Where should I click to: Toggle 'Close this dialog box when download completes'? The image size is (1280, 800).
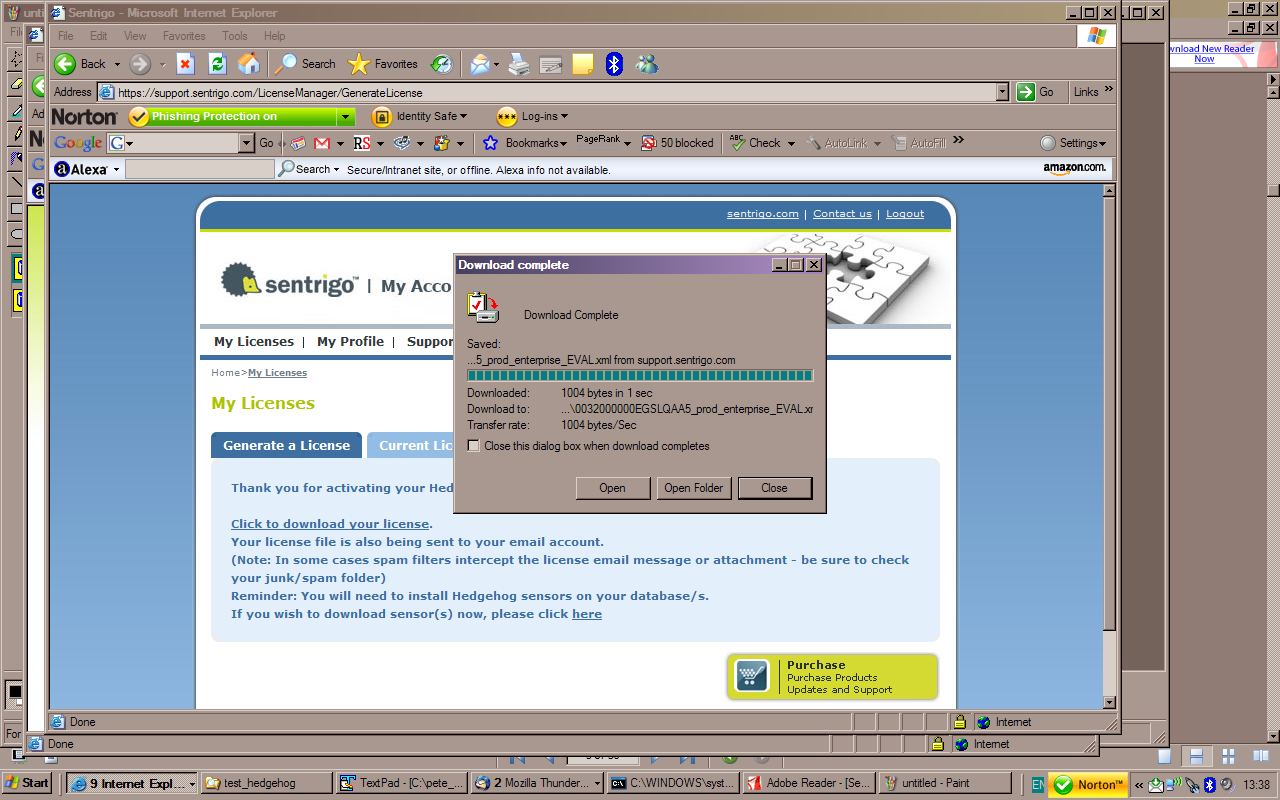[x=474, y=446]
